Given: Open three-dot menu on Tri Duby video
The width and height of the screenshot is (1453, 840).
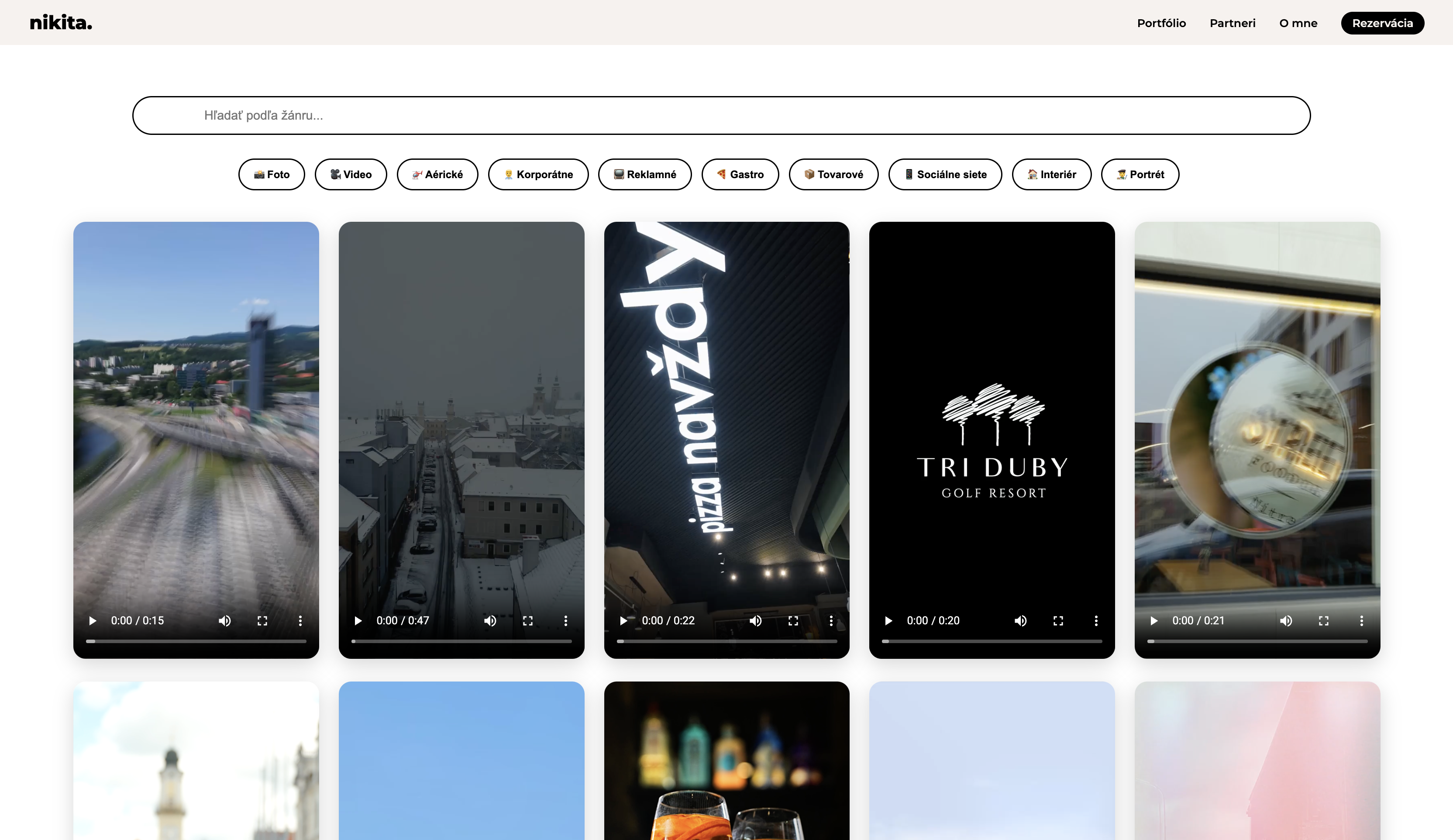Looking at the screenshot, I should (x=1095, y=621).
